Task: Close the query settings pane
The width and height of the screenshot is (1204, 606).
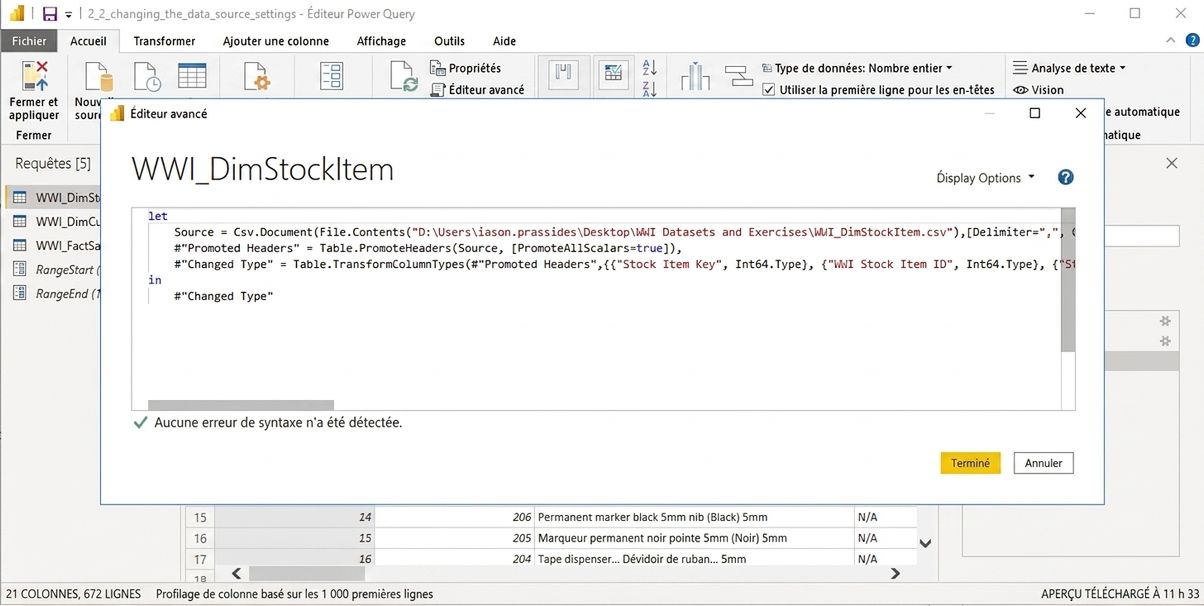Action: (x=1173, y=163)
